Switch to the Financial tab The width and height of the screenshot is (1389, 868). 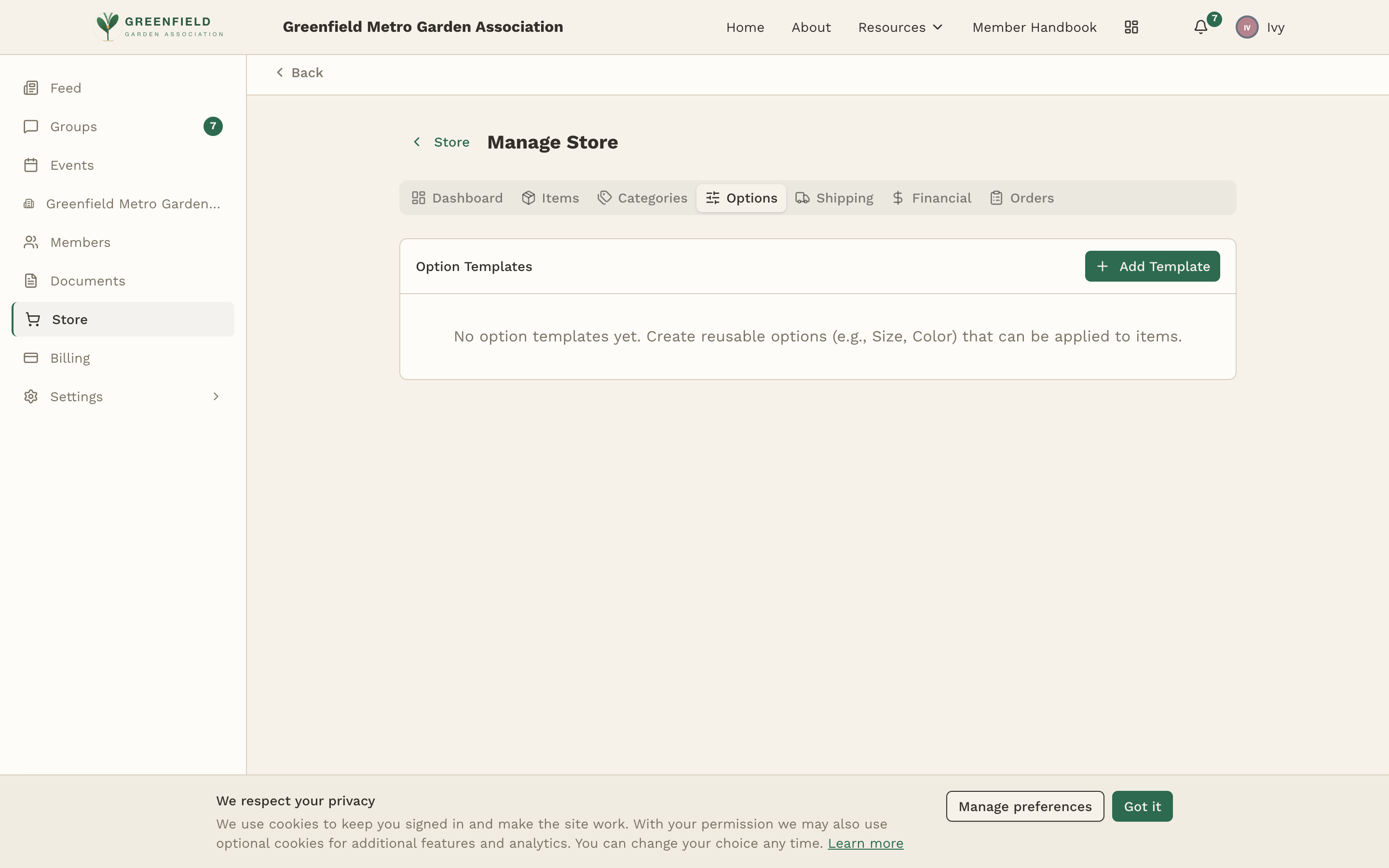932,198
